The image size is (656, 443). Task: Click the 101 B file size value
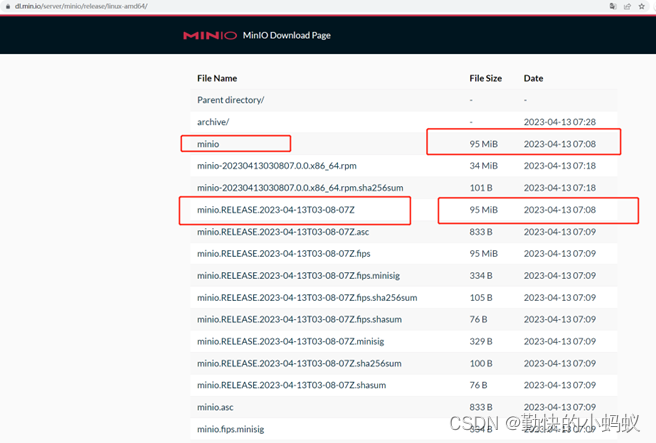pyautogui.click(x=481, y=188)
